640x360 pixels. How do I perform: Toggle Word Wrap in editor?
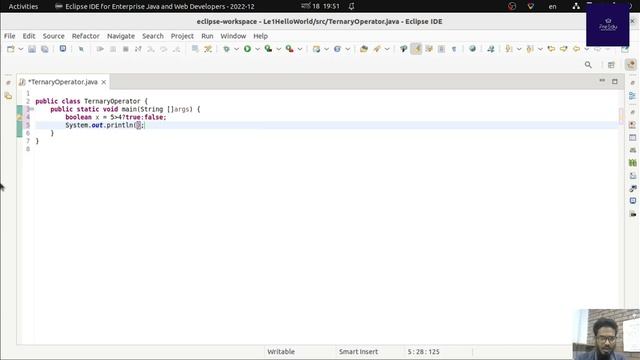pos(429,49)
